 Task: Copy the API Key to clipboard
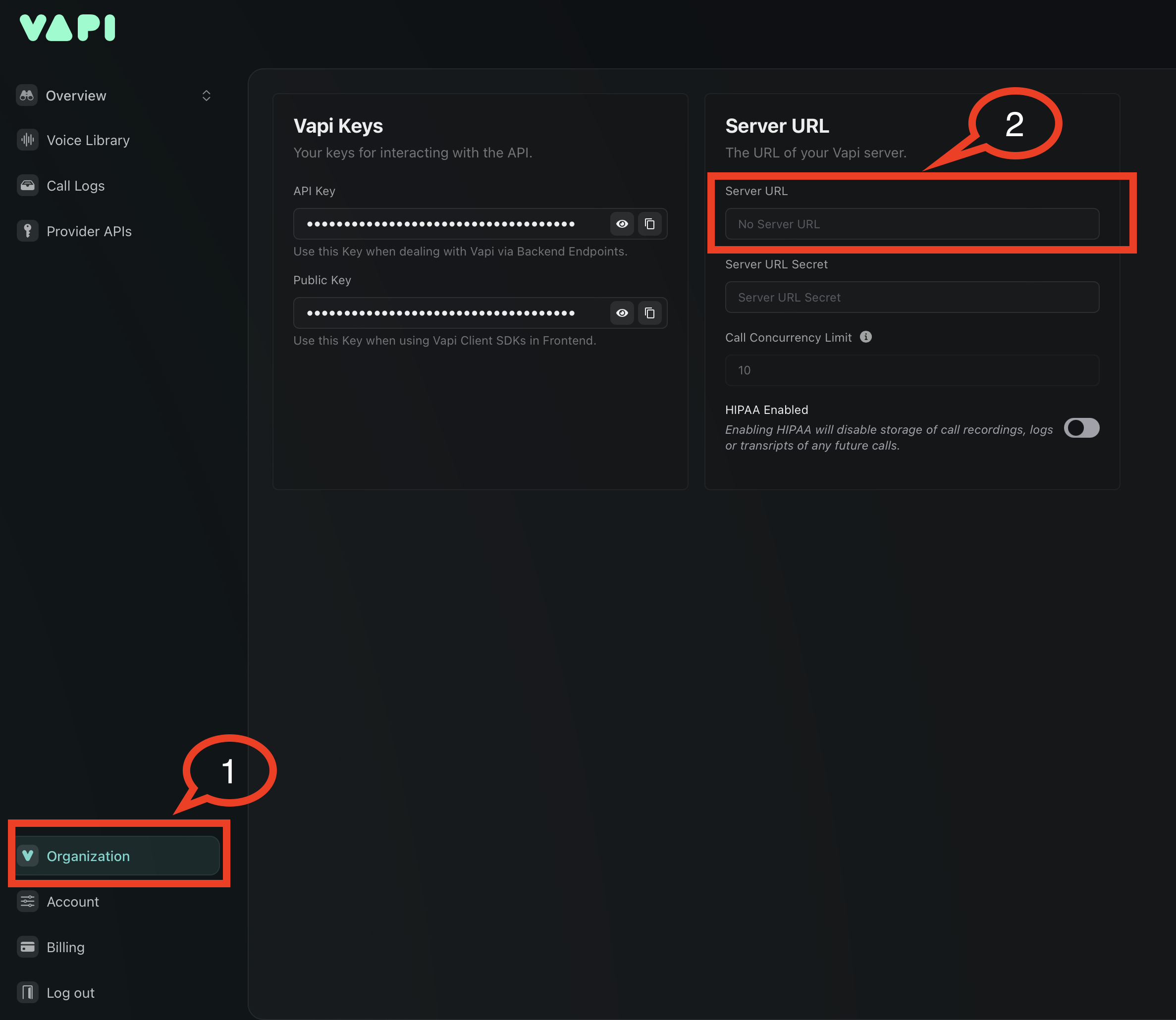[650, 224]
